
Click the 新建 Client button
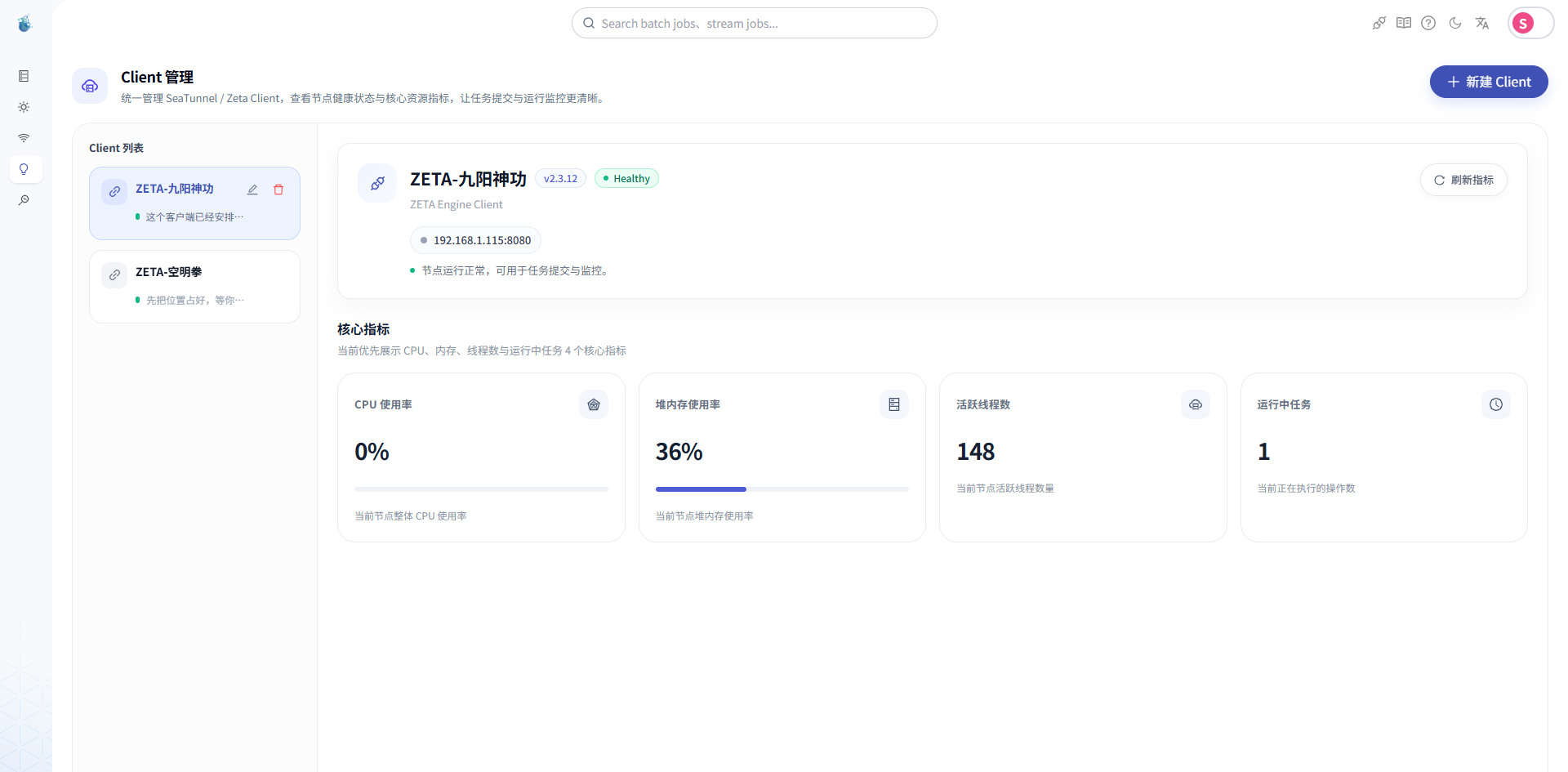pos(1489,82)
